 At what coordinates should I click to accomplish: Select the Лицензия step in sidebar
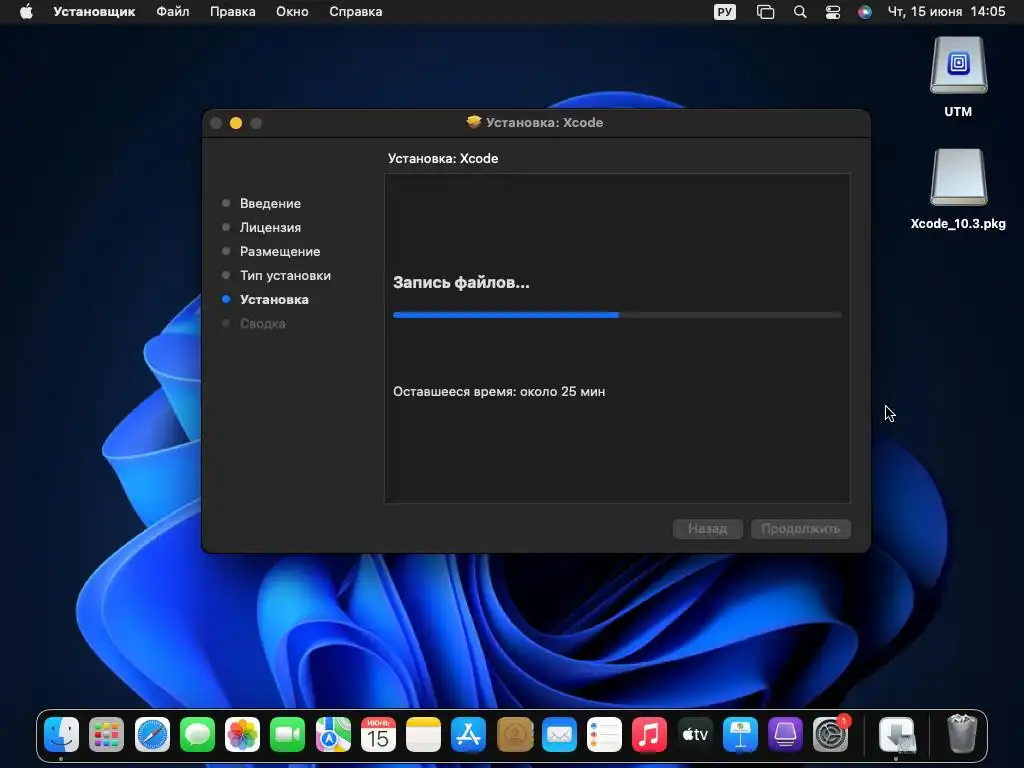click(x=270, y=227)
